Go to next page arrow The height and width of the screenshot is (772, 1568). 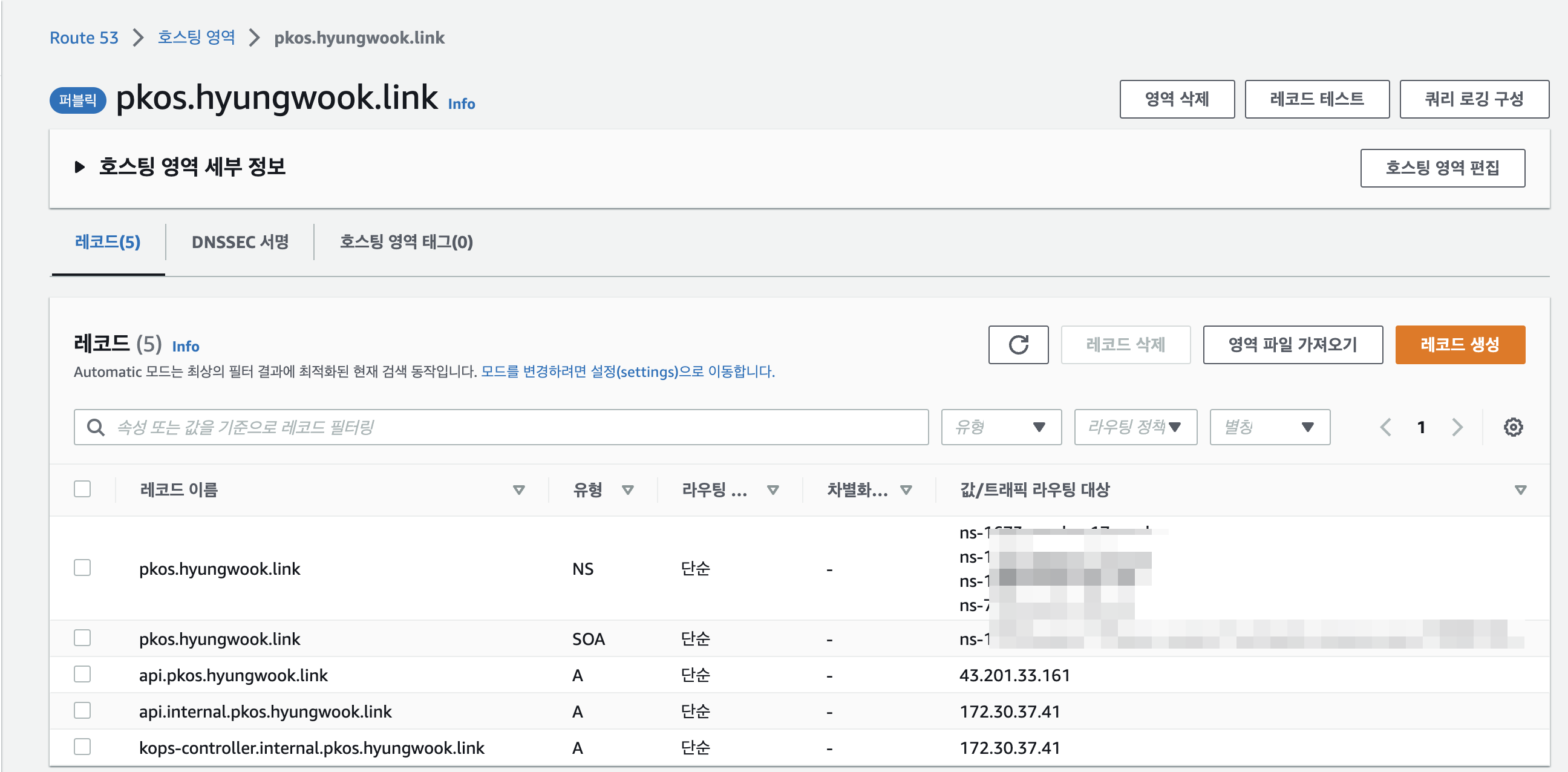tap(1457, 427)
